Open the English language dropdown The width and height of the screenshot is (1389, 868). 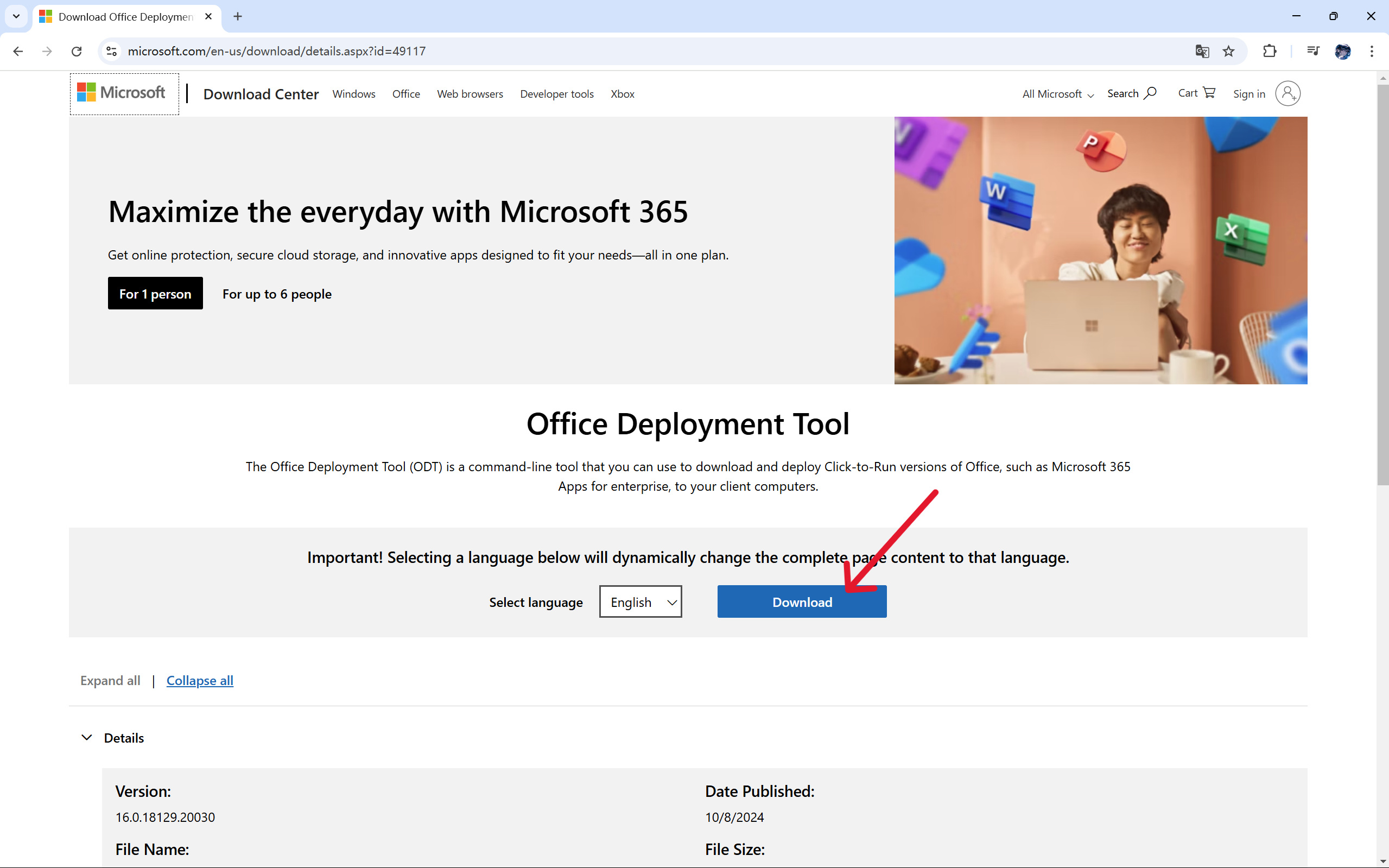pyautogui.click(x=640, y=601)
